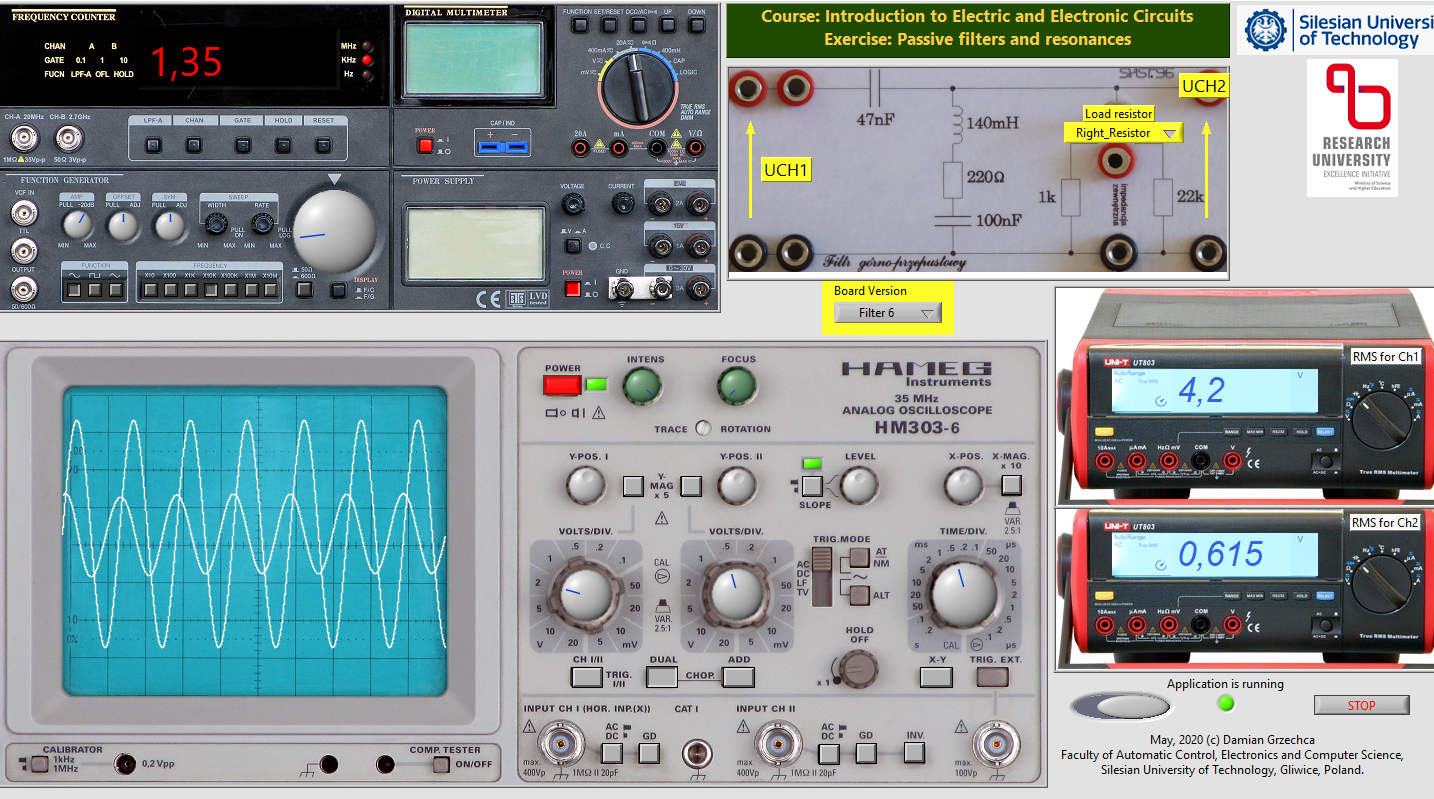Toggle the oscilloscope red POWER switch
The width and height of the screenshot is (1434, 799).
[x=561, y=385]
